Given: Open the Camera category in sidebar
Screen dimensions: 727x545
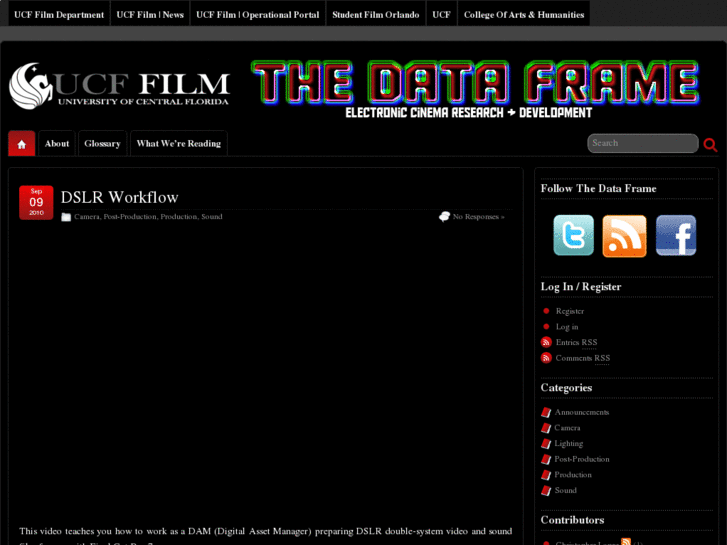Looking at the screenshot, I should coord(568,428).
